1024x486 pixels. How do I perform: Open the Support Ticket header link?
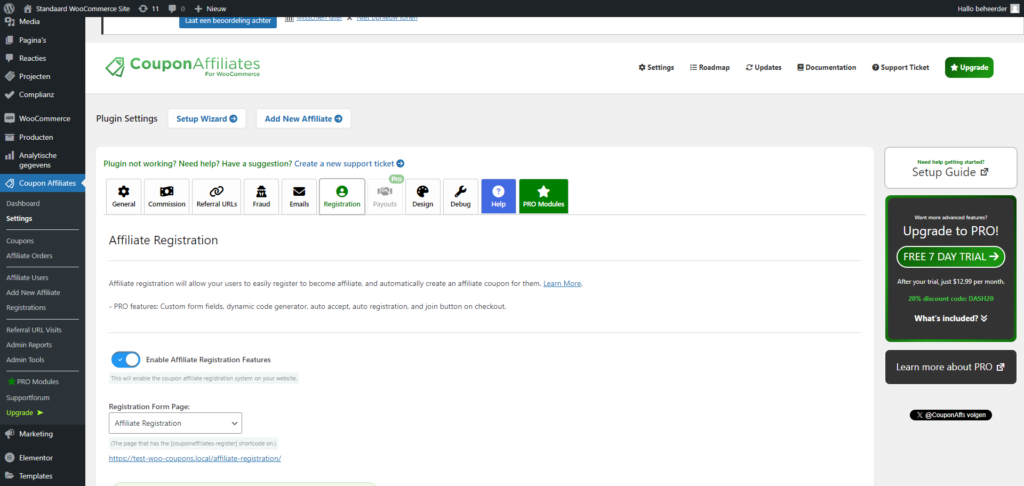tap(900, 67)
